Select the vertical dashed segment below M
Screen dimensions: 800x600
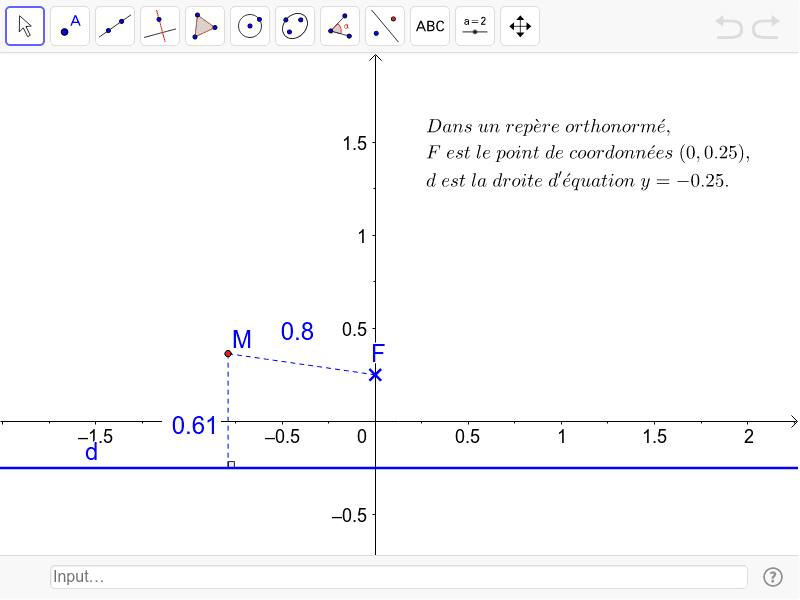(228, 411)
